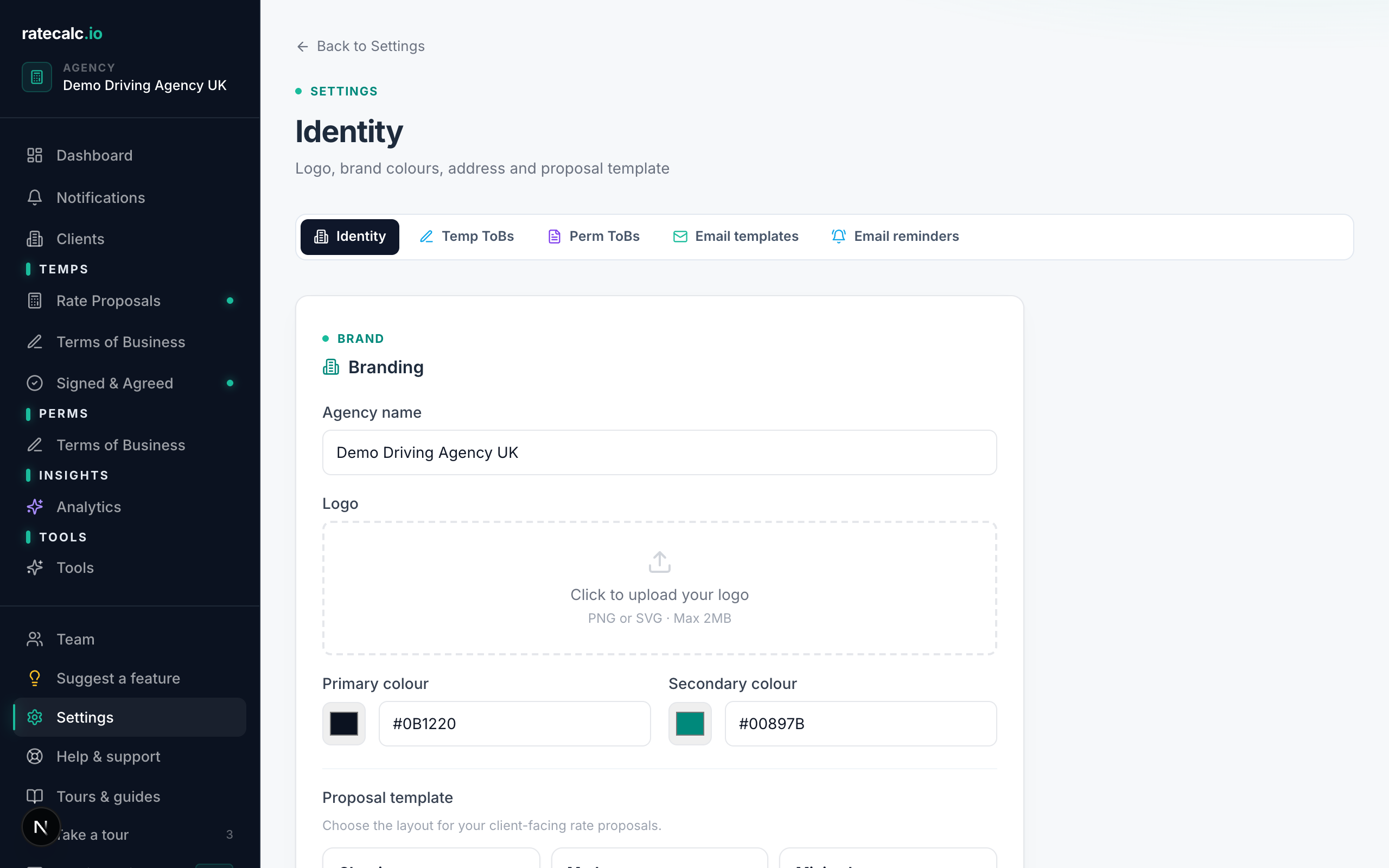Open the Perm ToBs tab
Image resolution: width=1389 pixels, height=868 pixels.
click(x=594, y=237)
